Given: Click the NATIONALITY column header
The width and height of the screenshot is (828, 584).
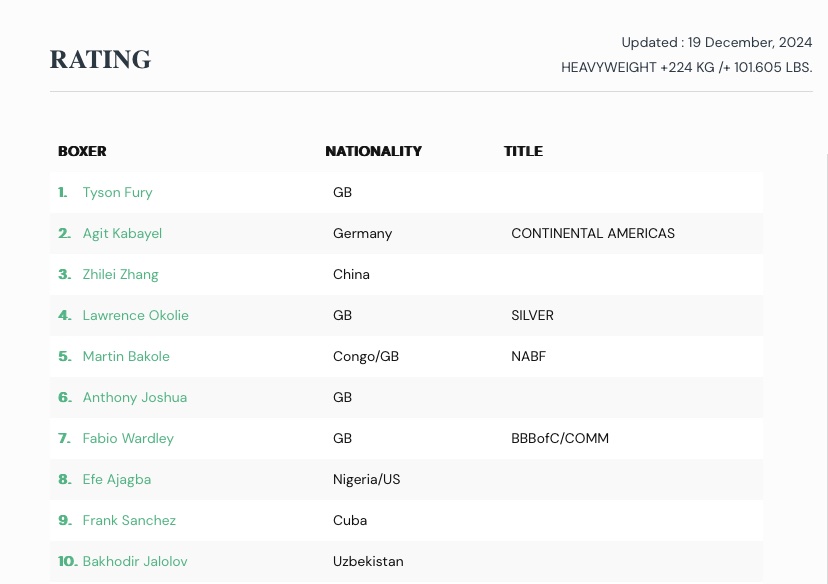Looking at the screenshot, I should [x=373, y=152].
